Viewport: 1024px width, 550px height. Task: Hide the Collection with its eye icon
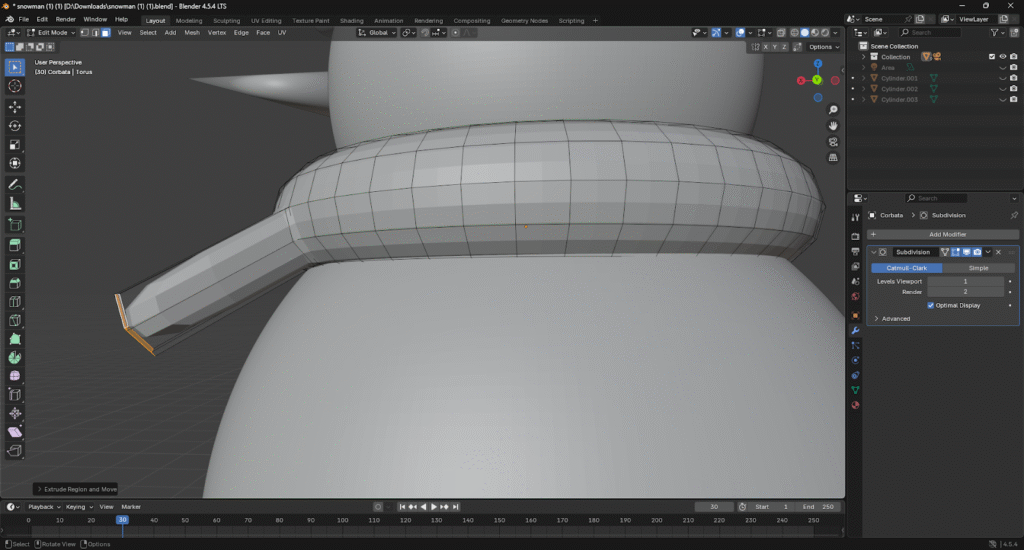coord(1002,57)
